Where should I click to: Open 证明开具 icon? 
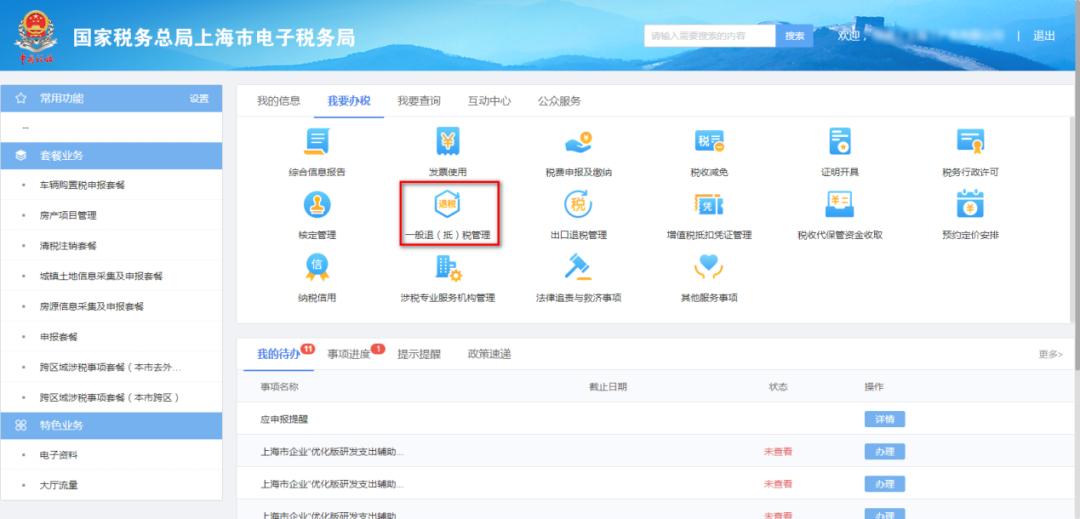[840, 143]
